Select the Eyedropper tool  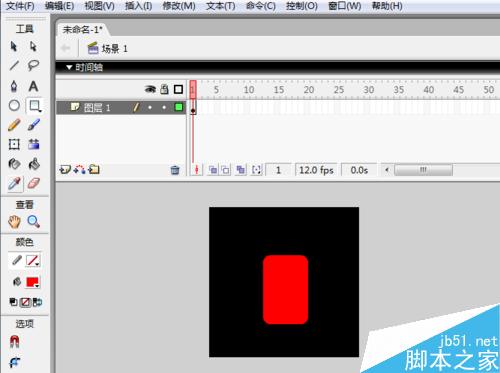coord(14,184)
